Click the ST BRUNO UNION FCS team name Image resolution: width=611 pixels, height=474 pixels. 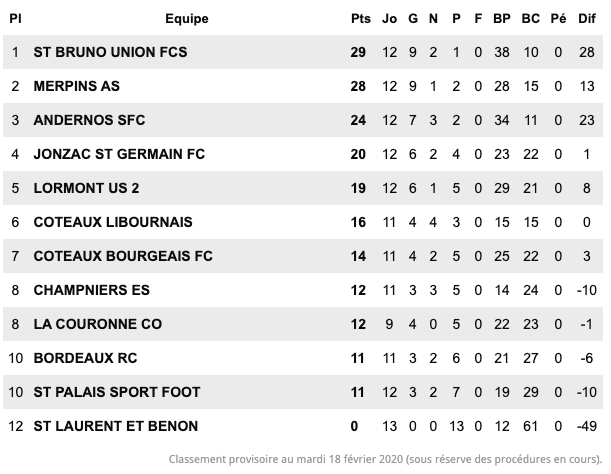click(x=110, y=52)
